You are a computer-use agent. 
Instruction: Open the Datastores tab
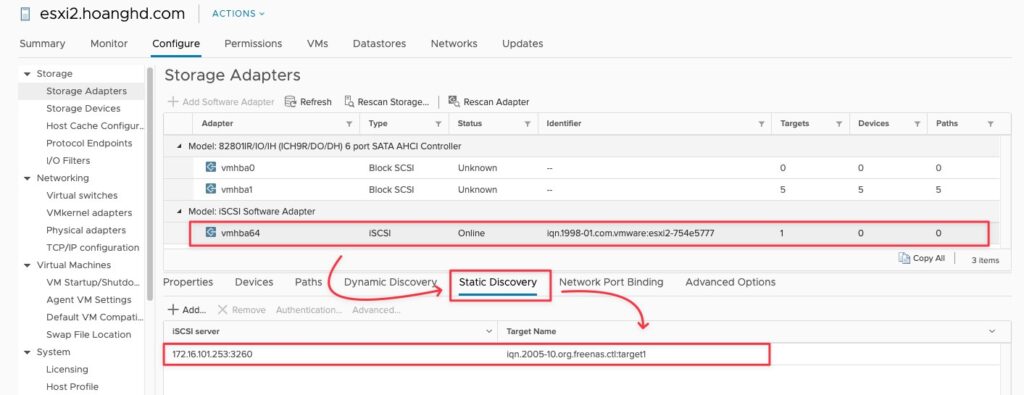pyautogui.click(x=379, y=44)
